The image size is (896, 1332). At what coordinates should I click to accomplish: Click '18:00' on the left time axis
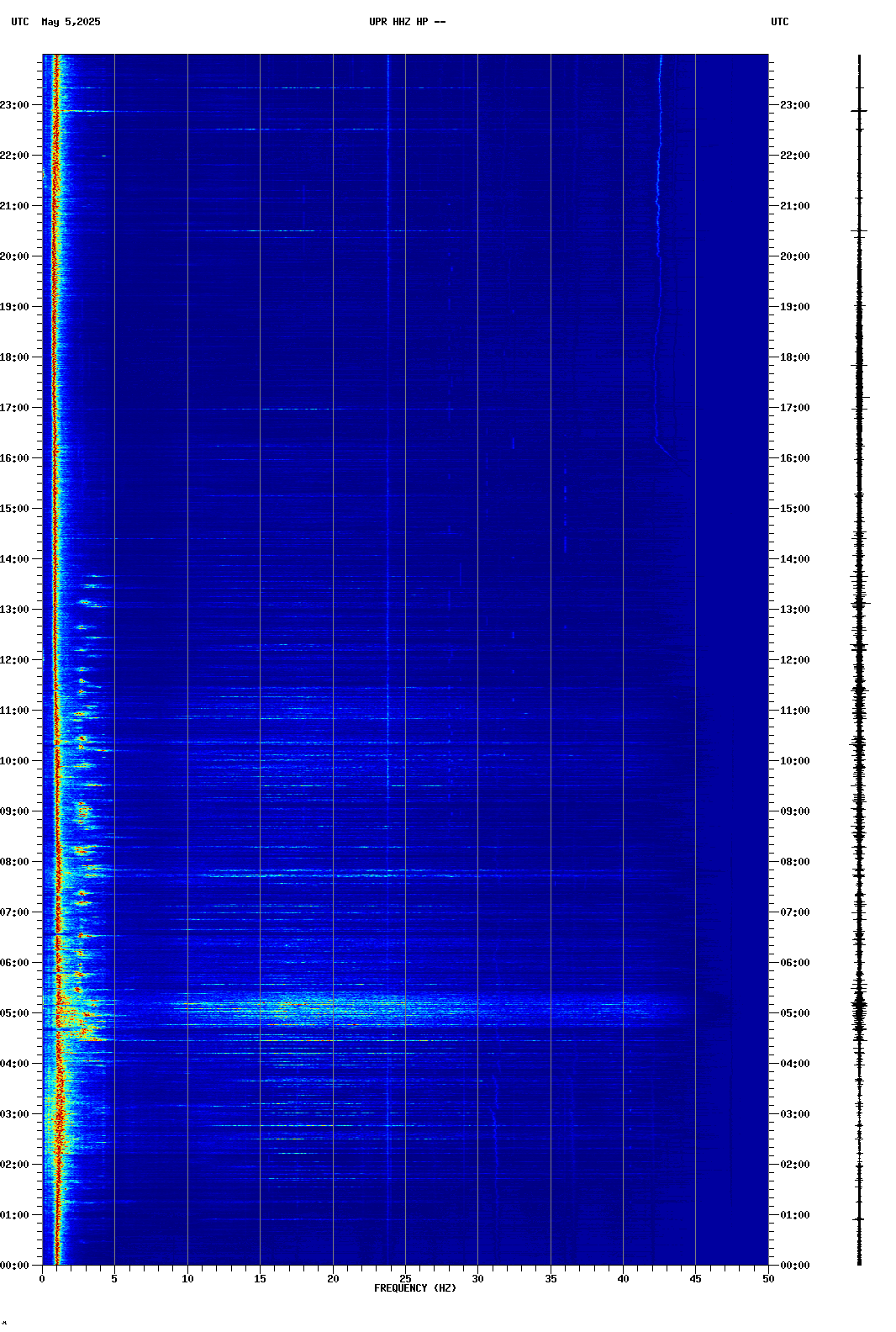click(x=14, y=357)
